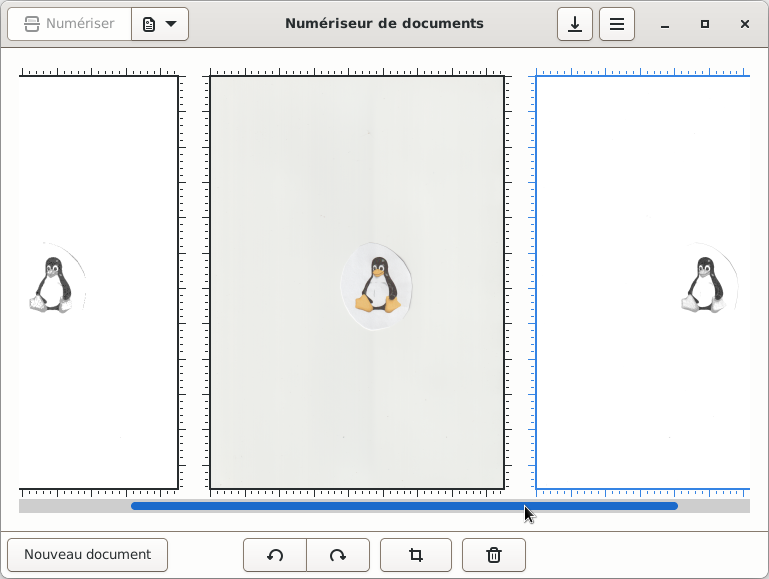Activate the crop tool
769x579 pixels.
[416, 555]
